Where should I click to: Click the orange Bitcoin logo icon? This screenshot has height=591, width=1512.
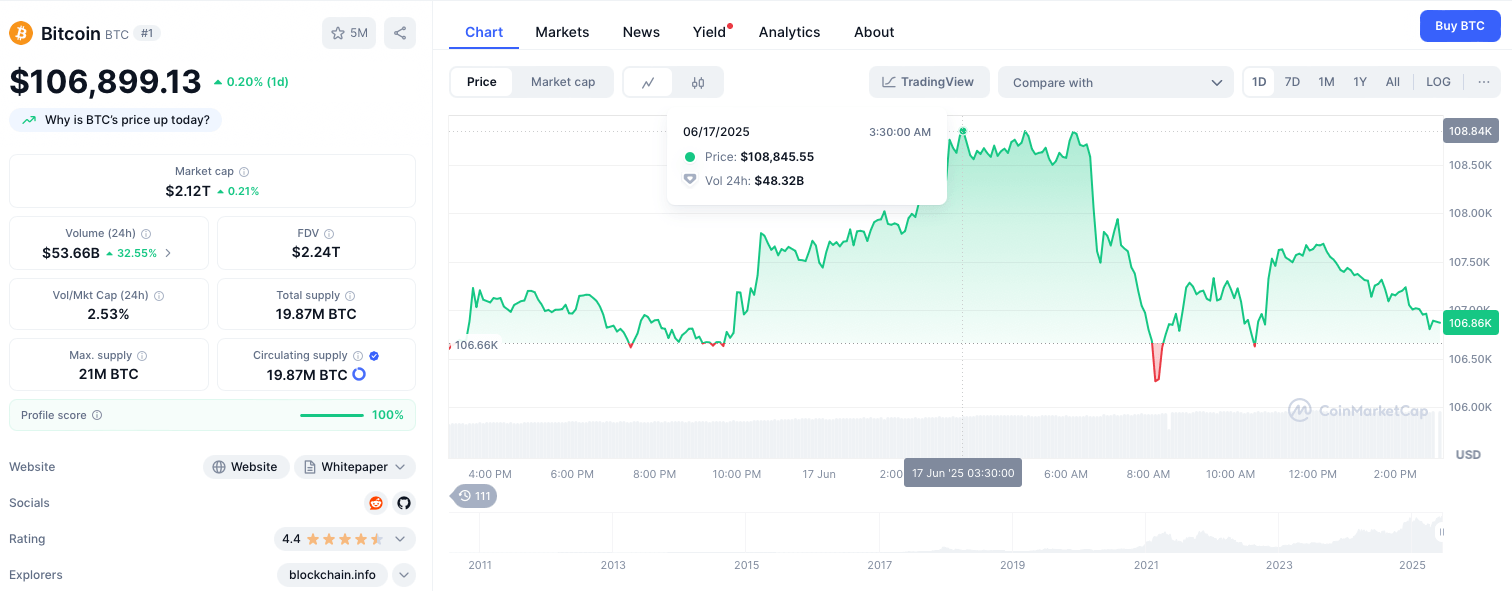click(21, 33)
